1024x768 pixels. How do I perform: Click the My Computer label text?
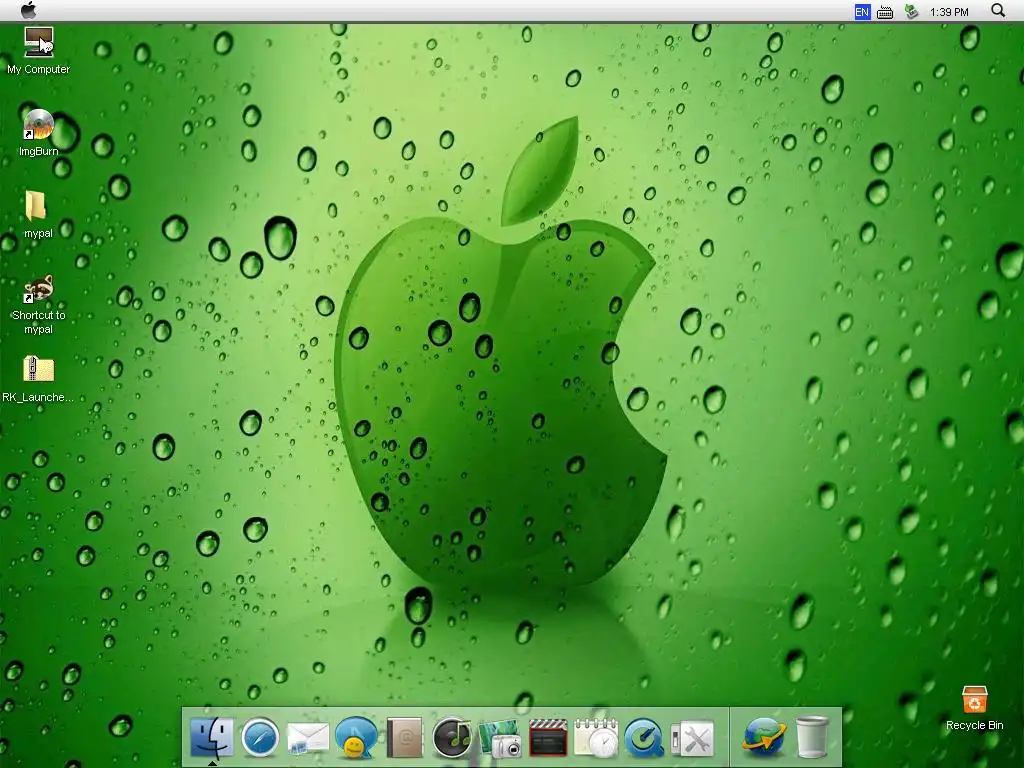[x=39, y=69]
